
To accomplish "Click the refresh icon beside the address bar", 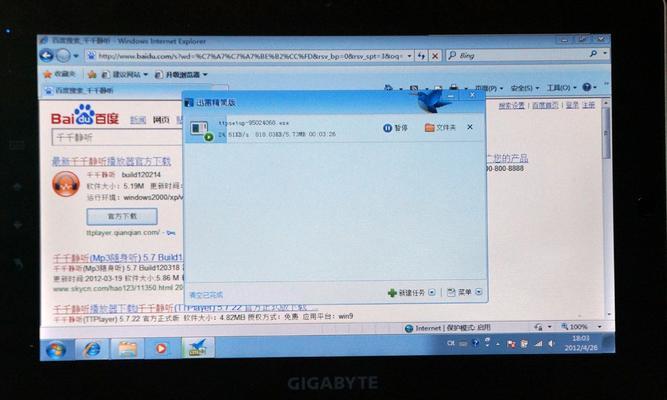I will [x=421, y=56].
